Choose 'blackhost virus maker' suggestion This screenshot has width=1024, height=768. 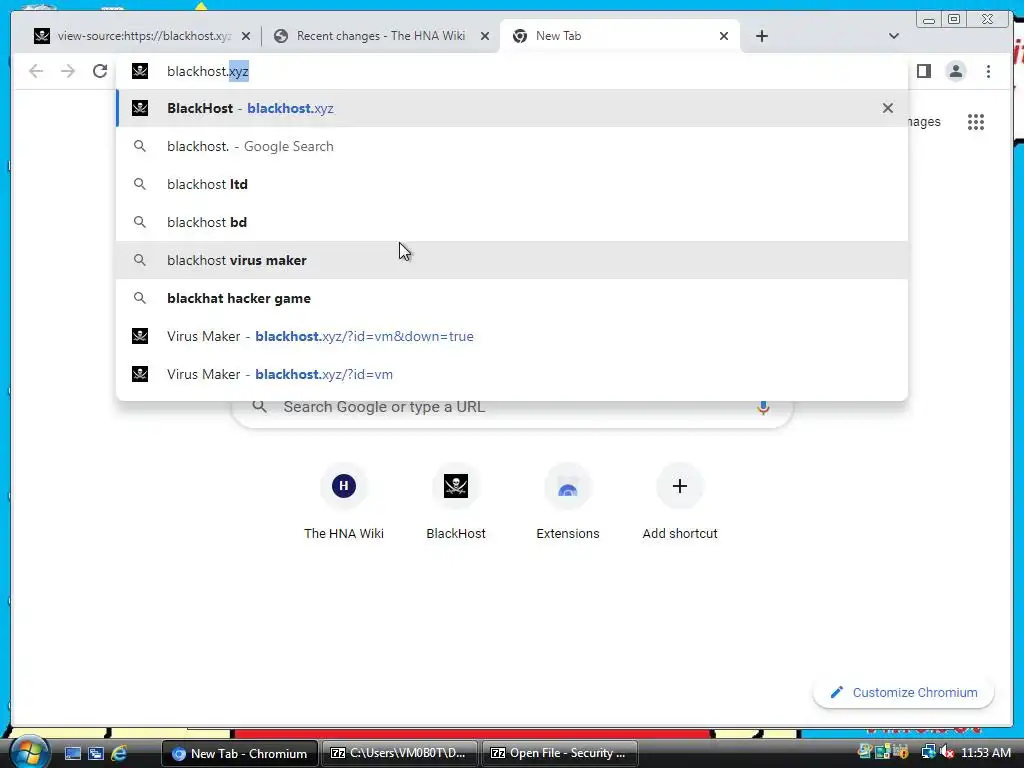[x=512, y=260]
